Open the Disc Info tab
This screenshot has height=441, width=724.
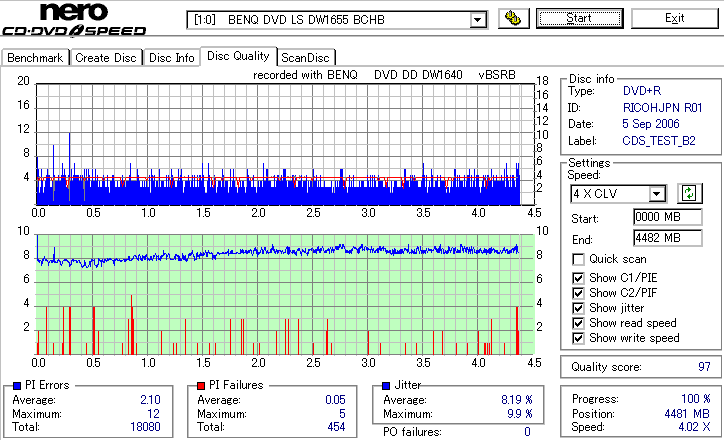click(171, 58)
